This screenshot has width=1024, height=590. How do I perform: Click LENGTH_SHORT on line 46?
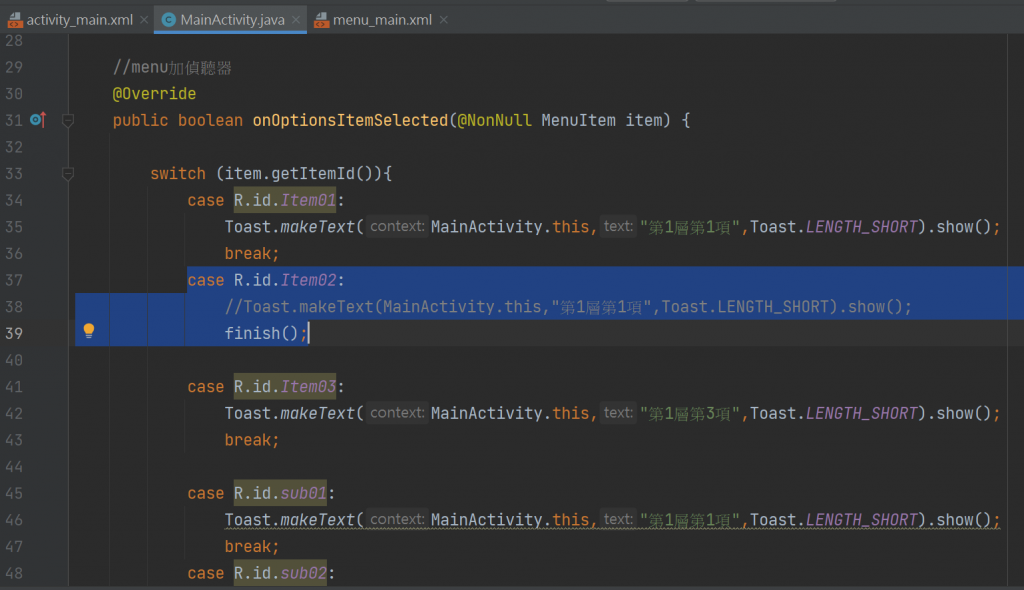(861, 520)
